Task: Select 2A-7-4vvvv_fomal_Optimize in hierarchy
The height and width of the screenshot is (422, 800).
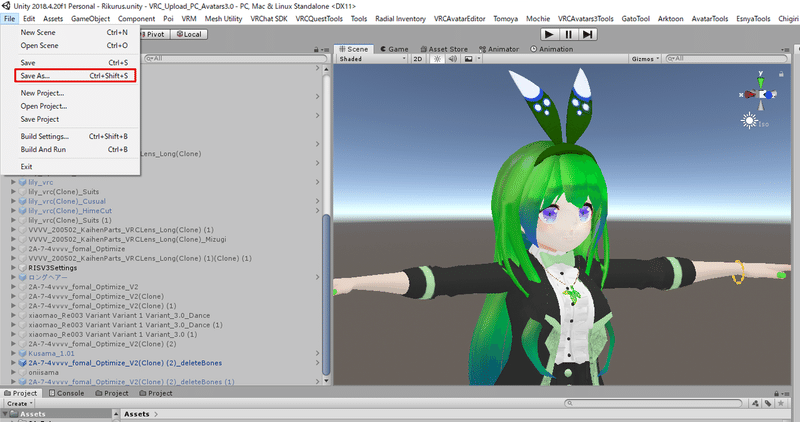Action: tap(77, 249)
